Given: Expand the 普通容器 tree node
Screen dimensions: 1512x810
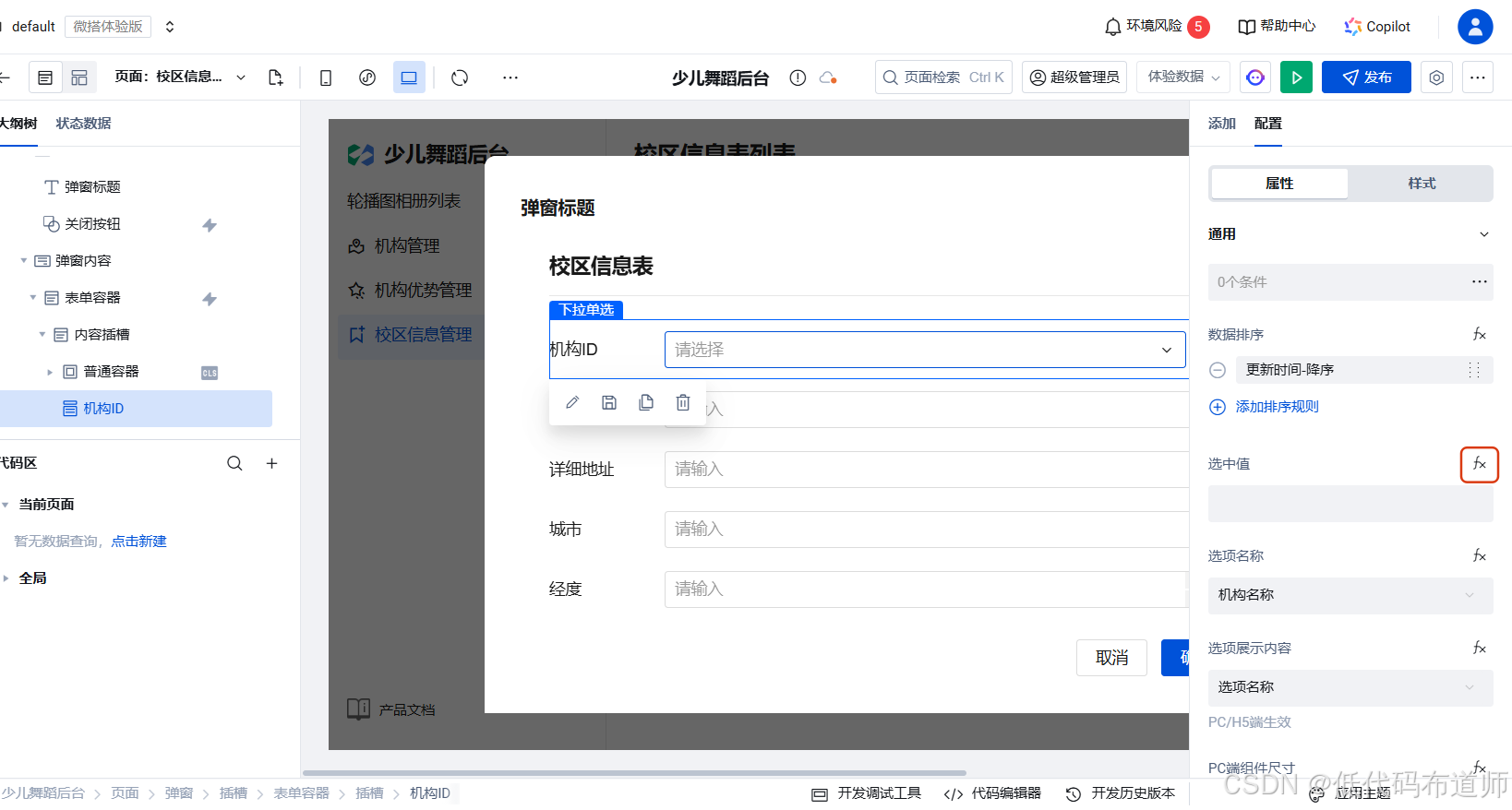Looking at the screenshot, I should [x=50, y=372].
